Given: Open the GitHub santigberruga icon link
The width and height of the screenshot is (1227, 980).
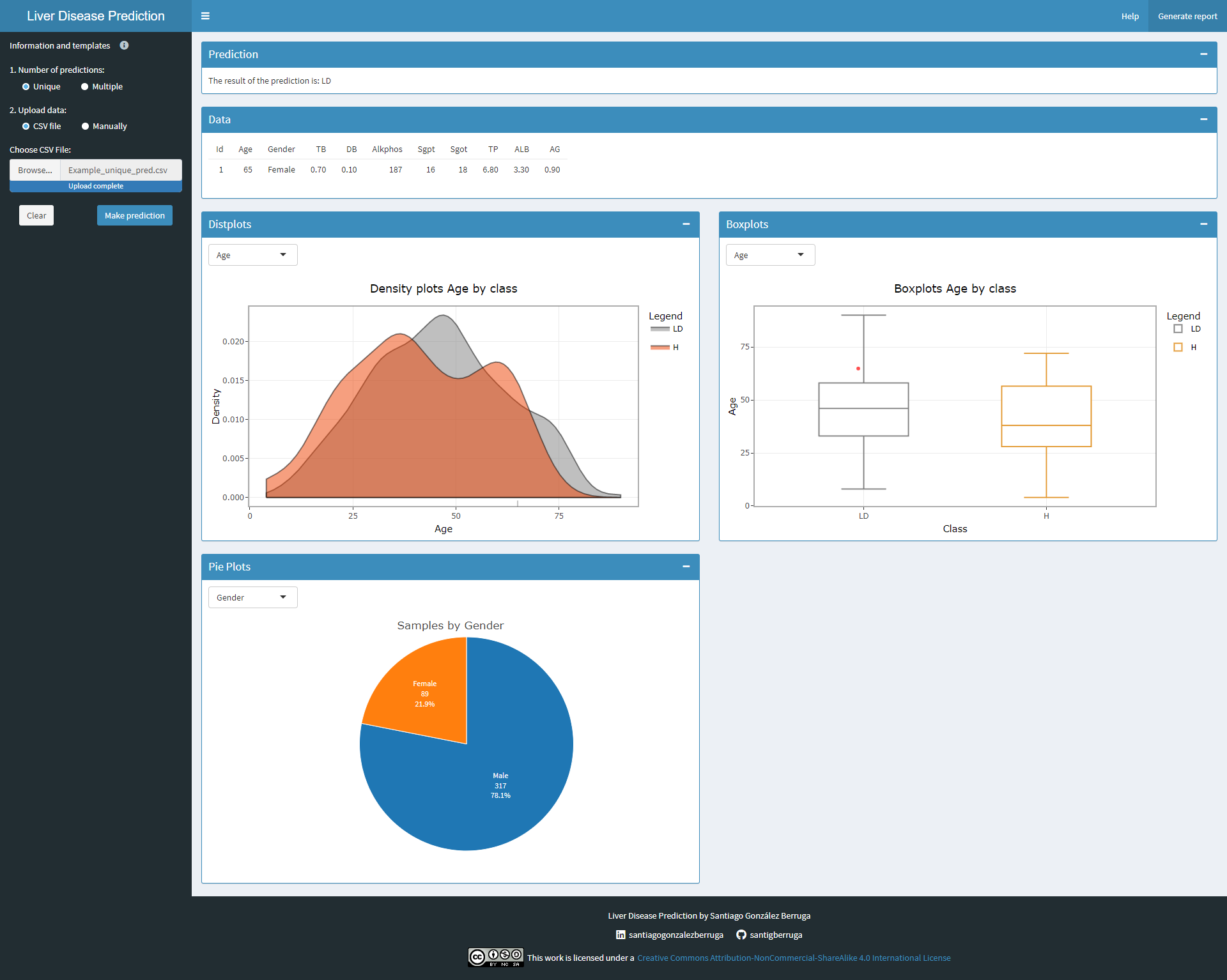Looking at the screenshot, I should (741, 935).
